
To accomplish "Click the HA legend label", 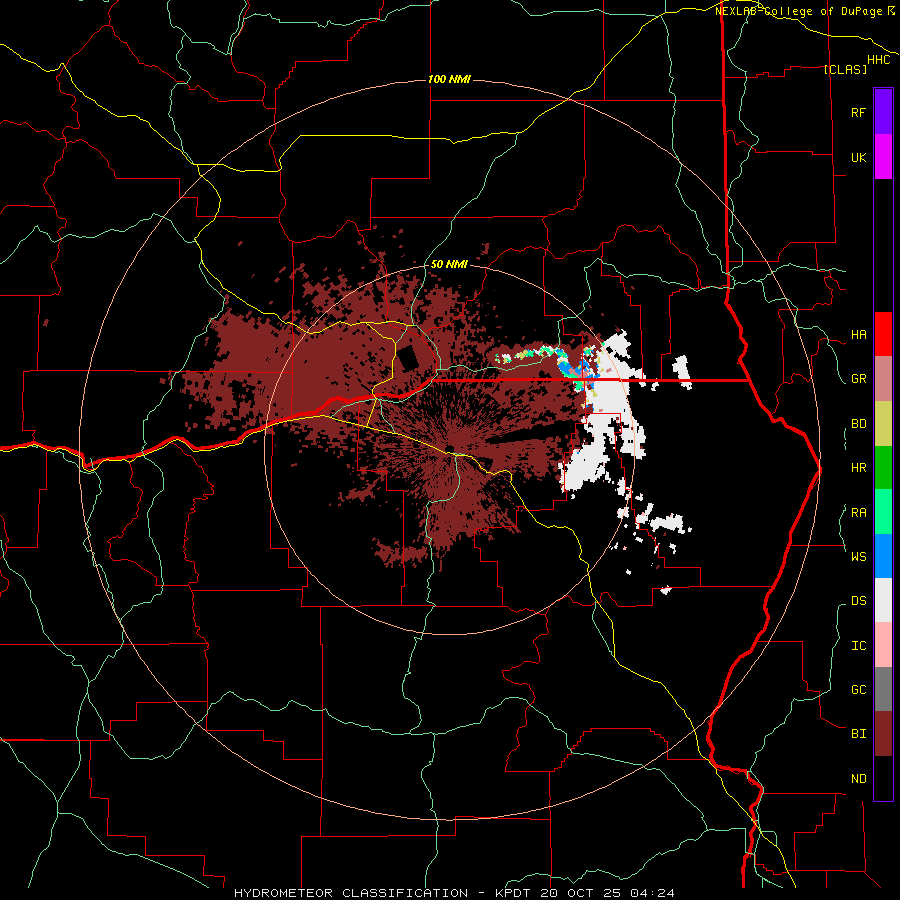I will 858,335.
